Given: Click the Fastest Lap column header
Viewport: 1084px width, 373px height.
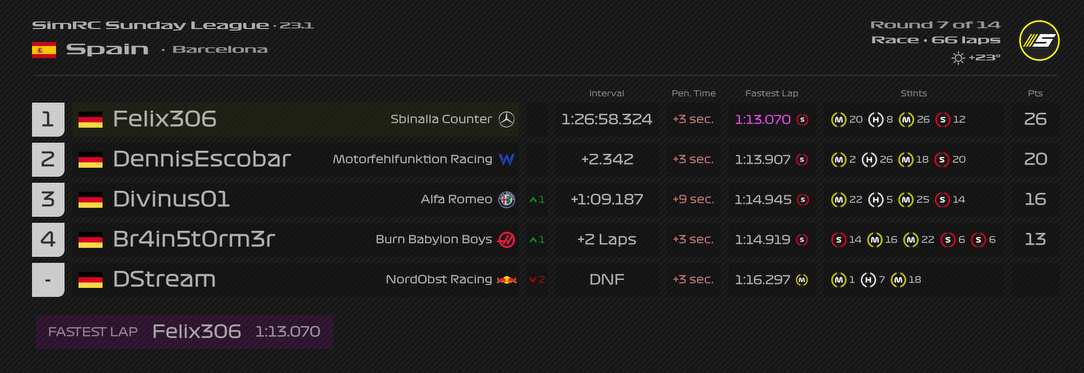Looking at the screenshot, I should 772,93.
